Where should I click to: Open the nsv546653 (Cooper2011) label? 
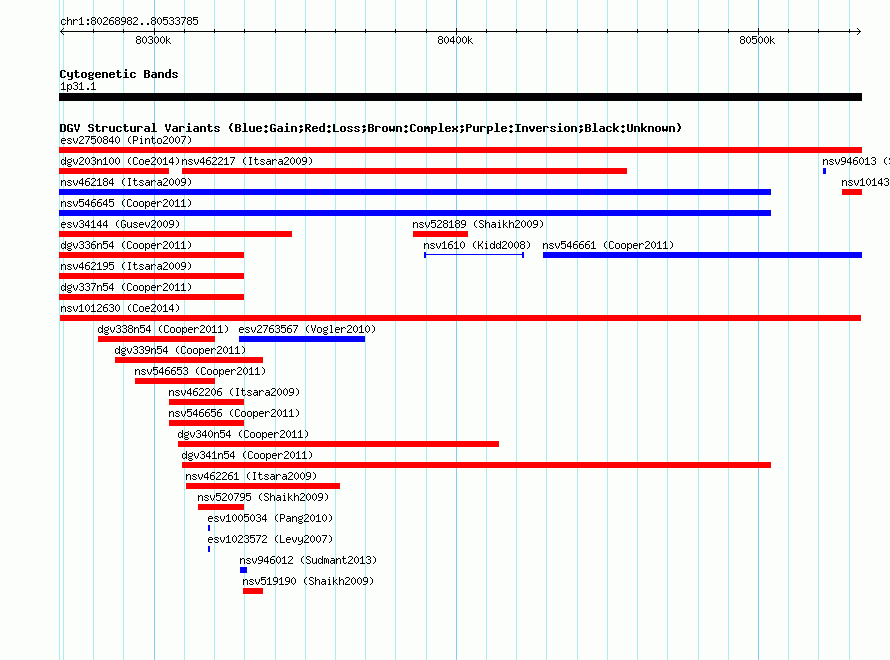click(200, 371)
